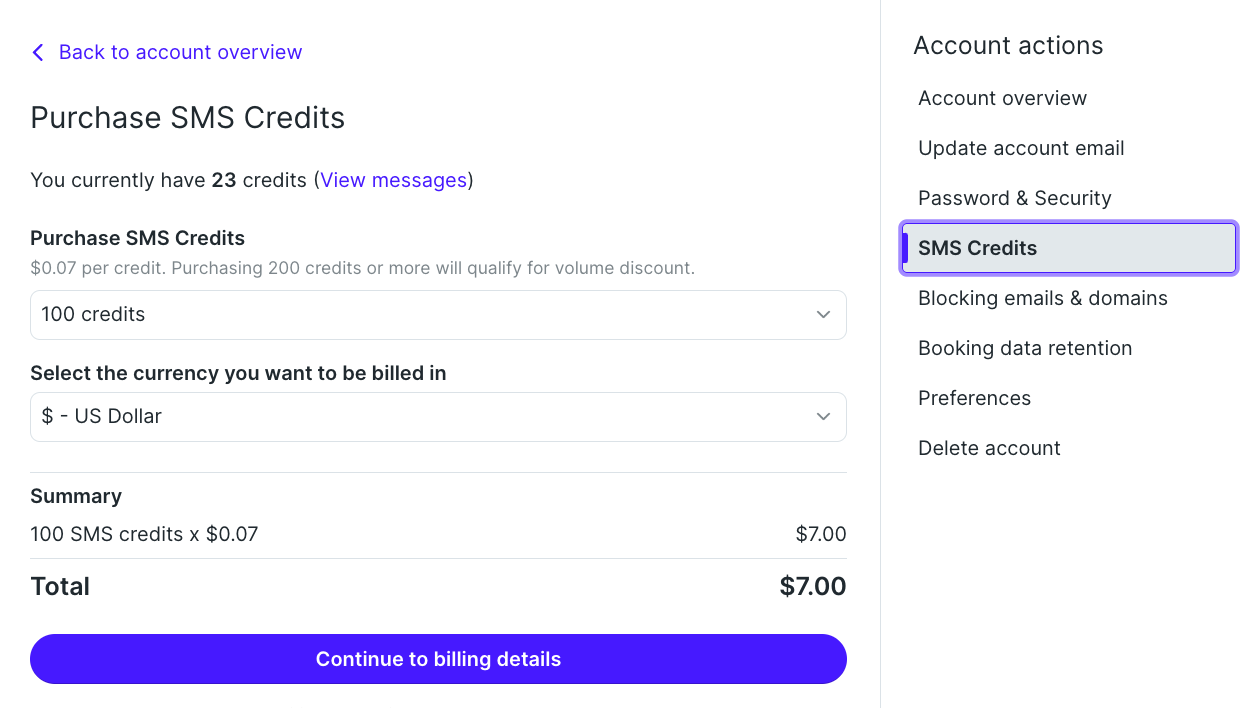Open 'Preferences' from Account actions

click(x=974, y=398)
